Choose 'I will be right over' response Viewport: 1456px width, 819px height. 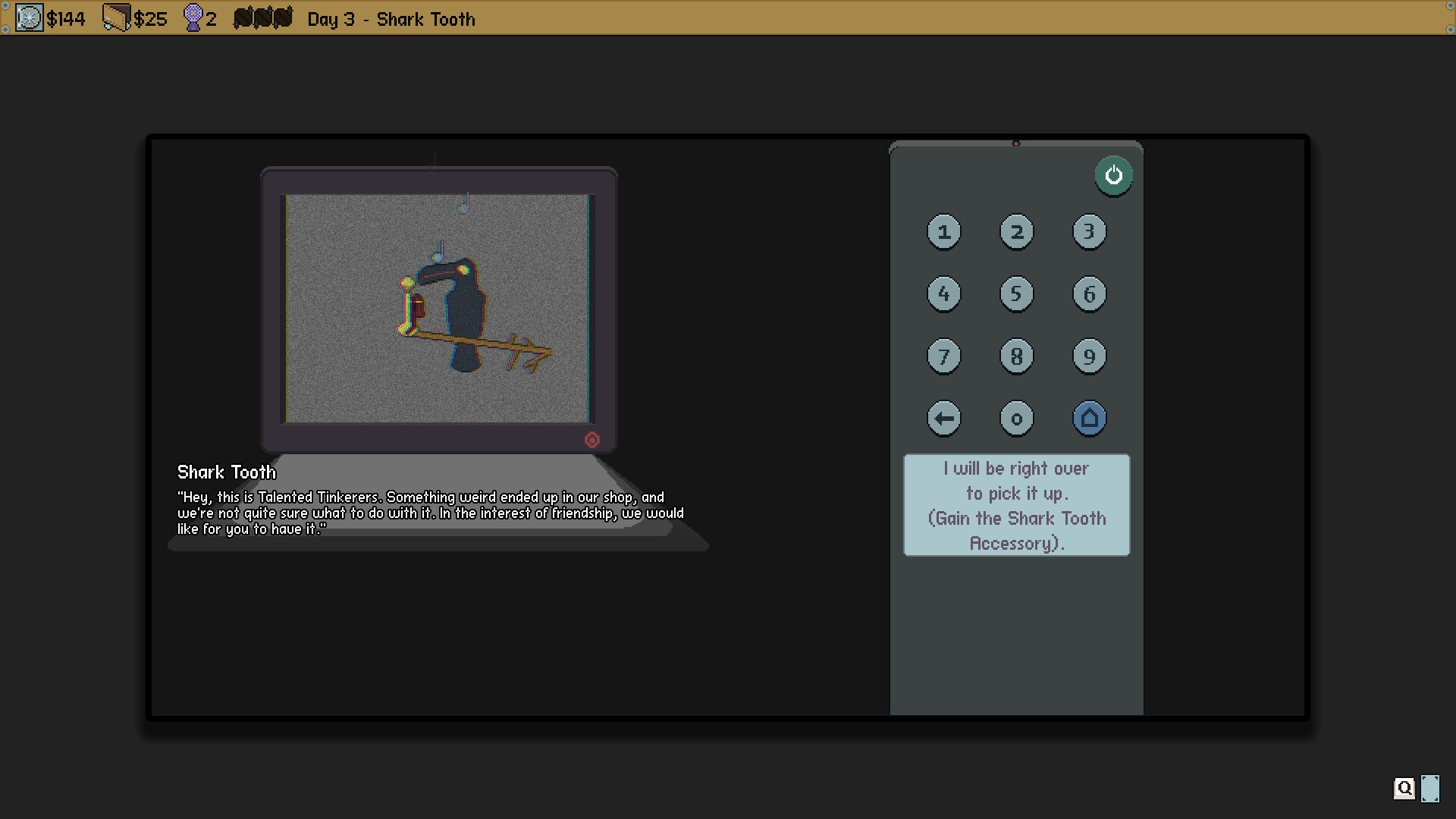[1016, 505]
